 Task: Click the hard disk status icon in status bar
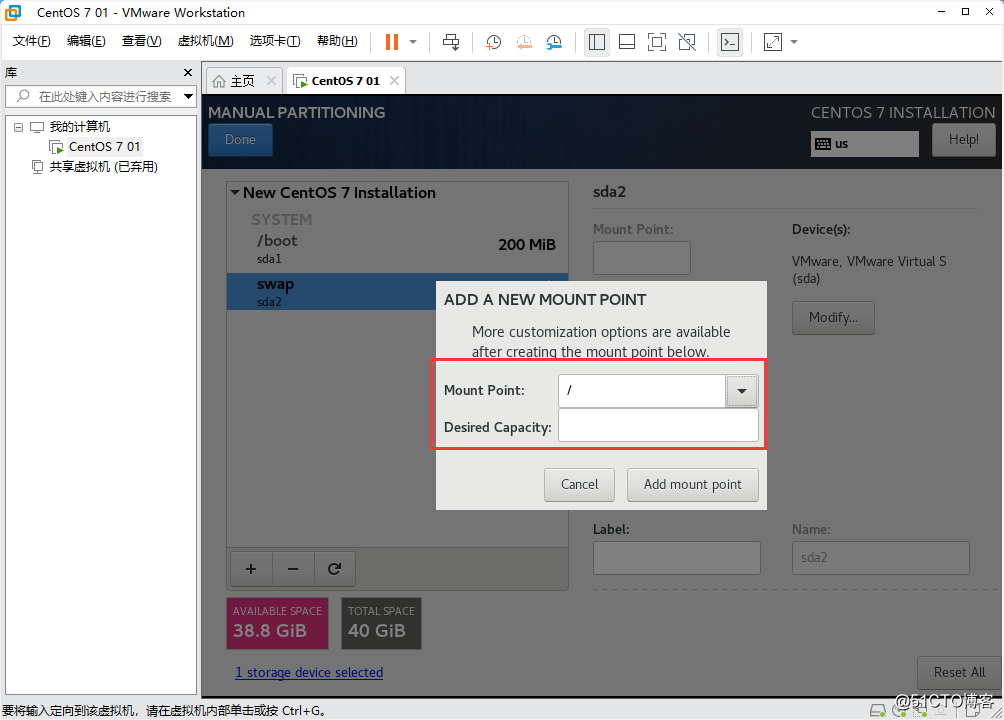878,710
